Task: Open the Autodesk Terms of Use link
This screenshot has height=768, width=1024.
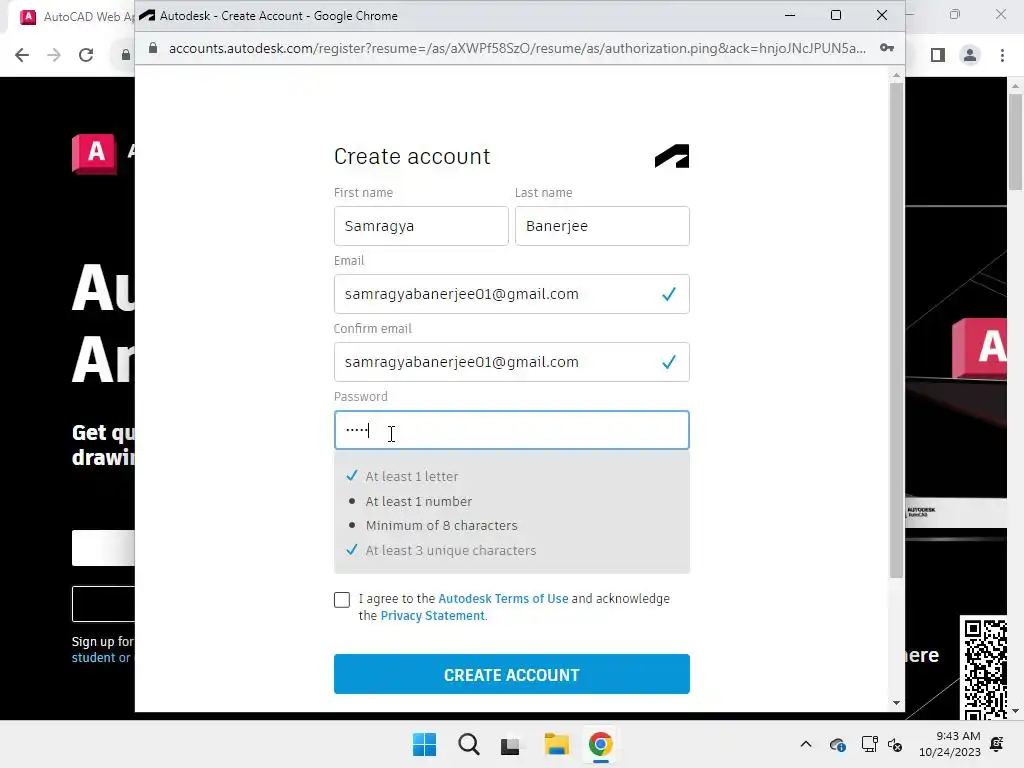Action: tap(503, 598)
